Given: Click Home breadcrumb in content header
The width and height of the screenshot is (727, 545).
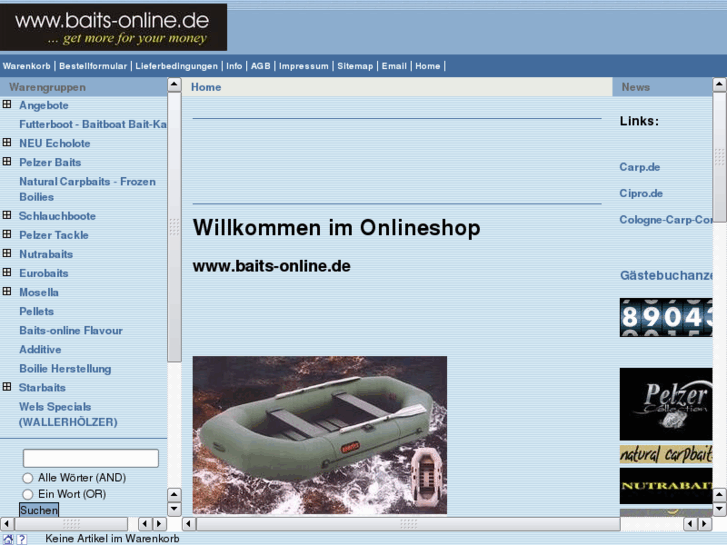Looking at the screenshot, I should tap(206, 87).
